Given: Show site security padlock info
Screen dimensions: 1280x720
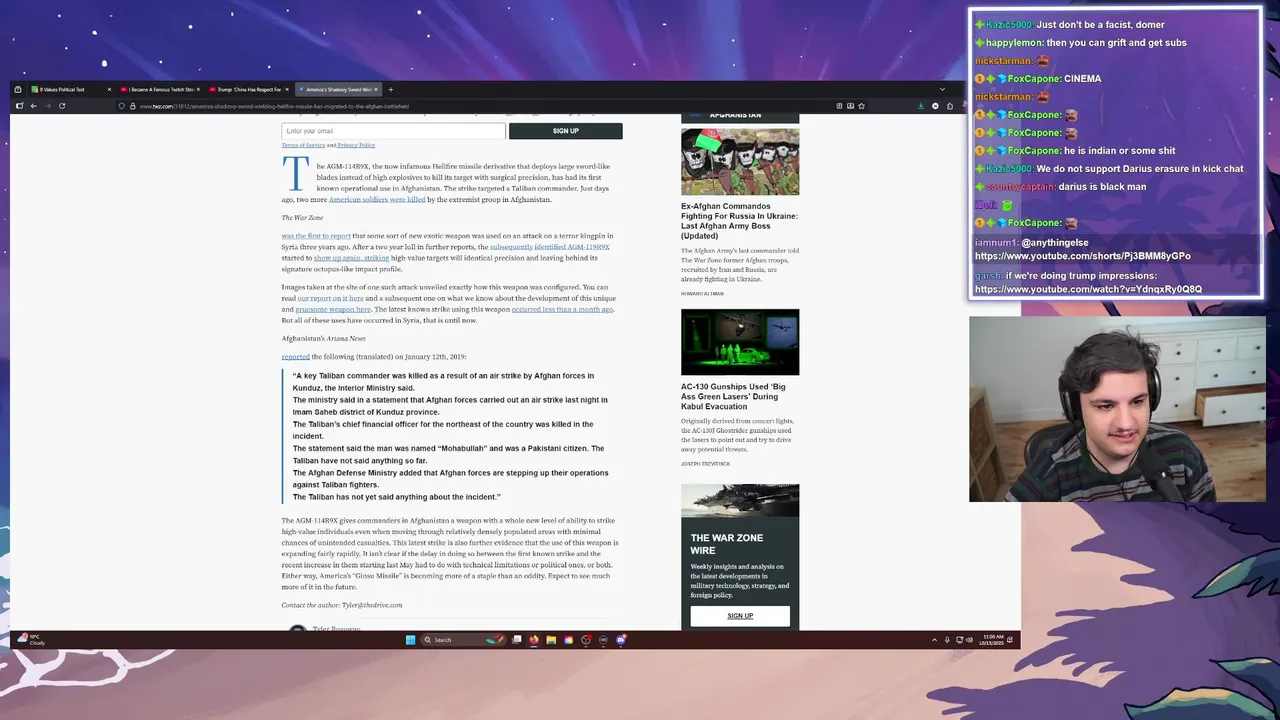Looking at the screenshot, I should (x=133, y=106).
